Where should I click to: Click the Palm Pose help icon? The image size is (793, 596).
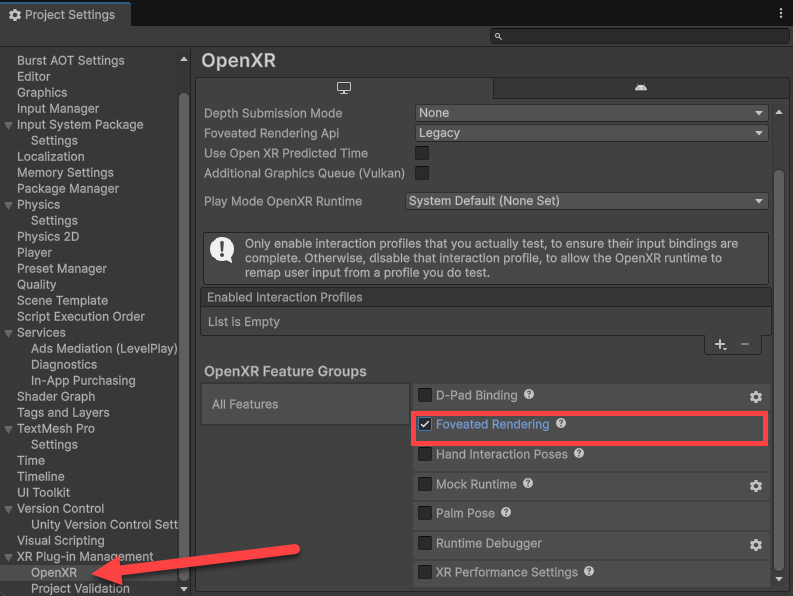point(506,512)
